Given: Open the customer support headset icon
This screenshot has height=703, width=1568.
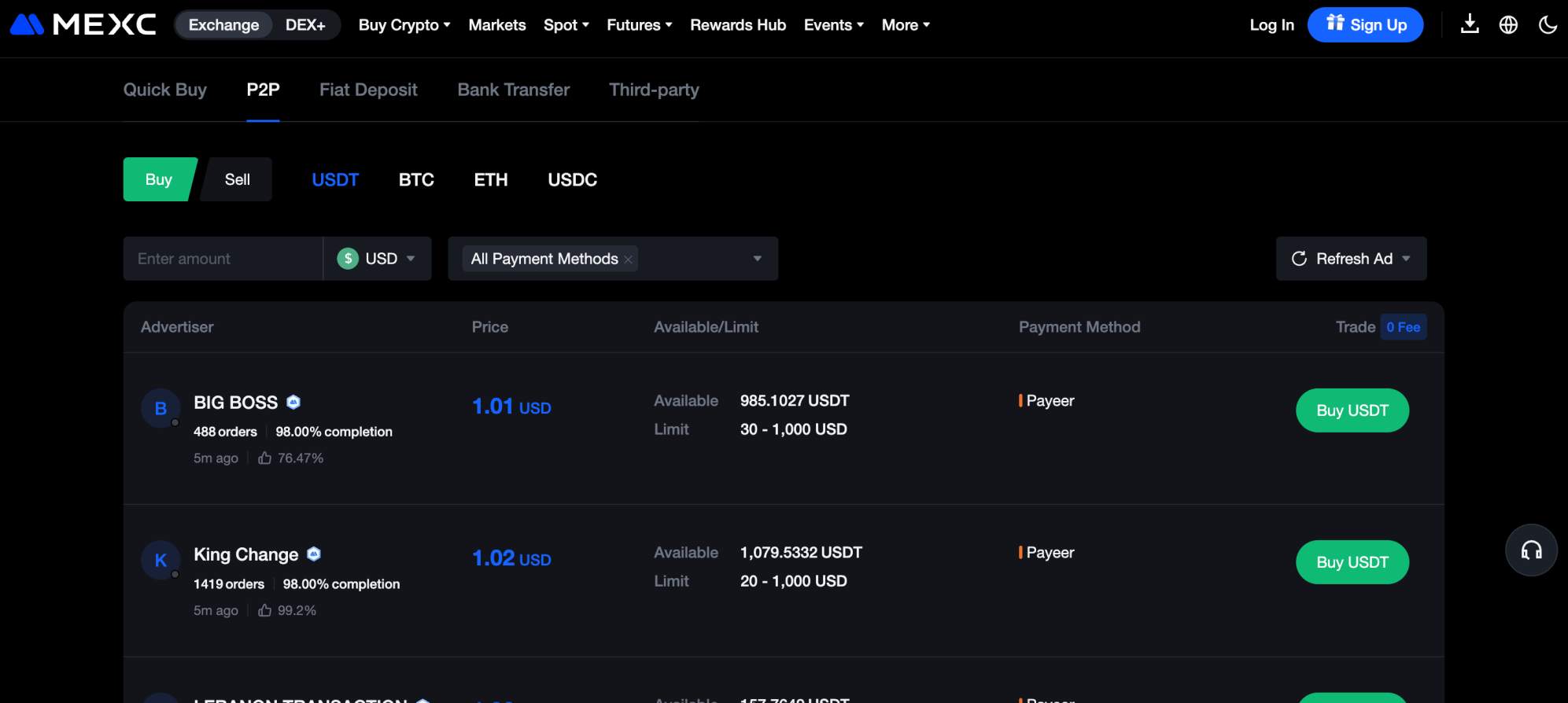Looking at the screenshot, I should coord(1531,550).
